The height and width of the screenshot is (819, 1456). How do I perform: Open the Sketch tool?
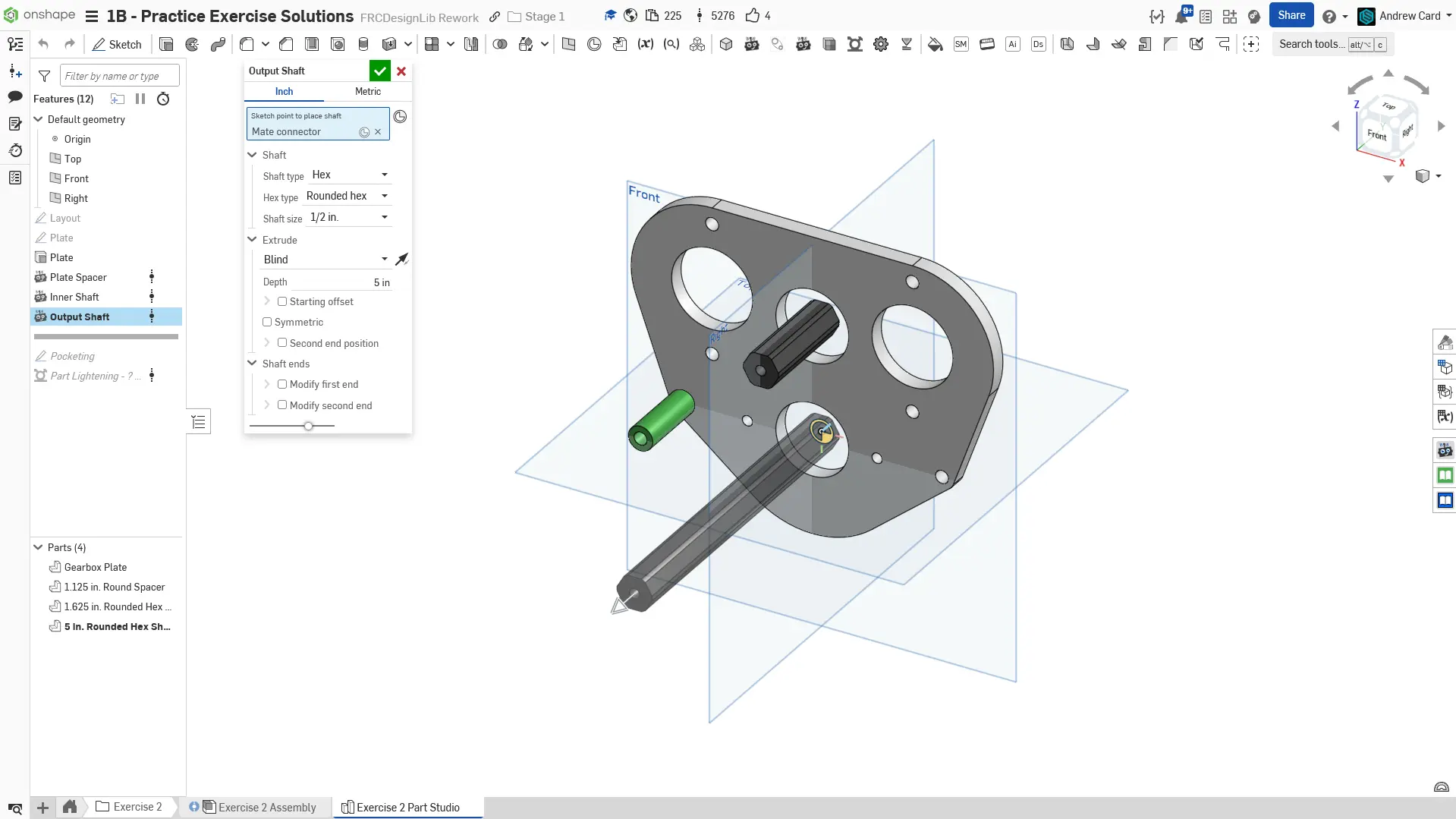point(117,44)
